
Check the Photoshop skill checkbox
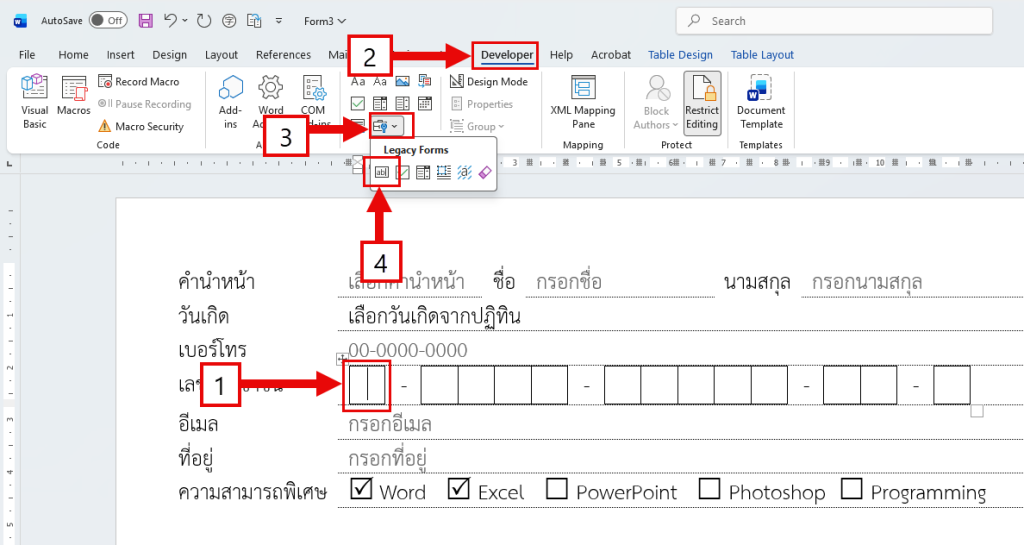(709, 488)
